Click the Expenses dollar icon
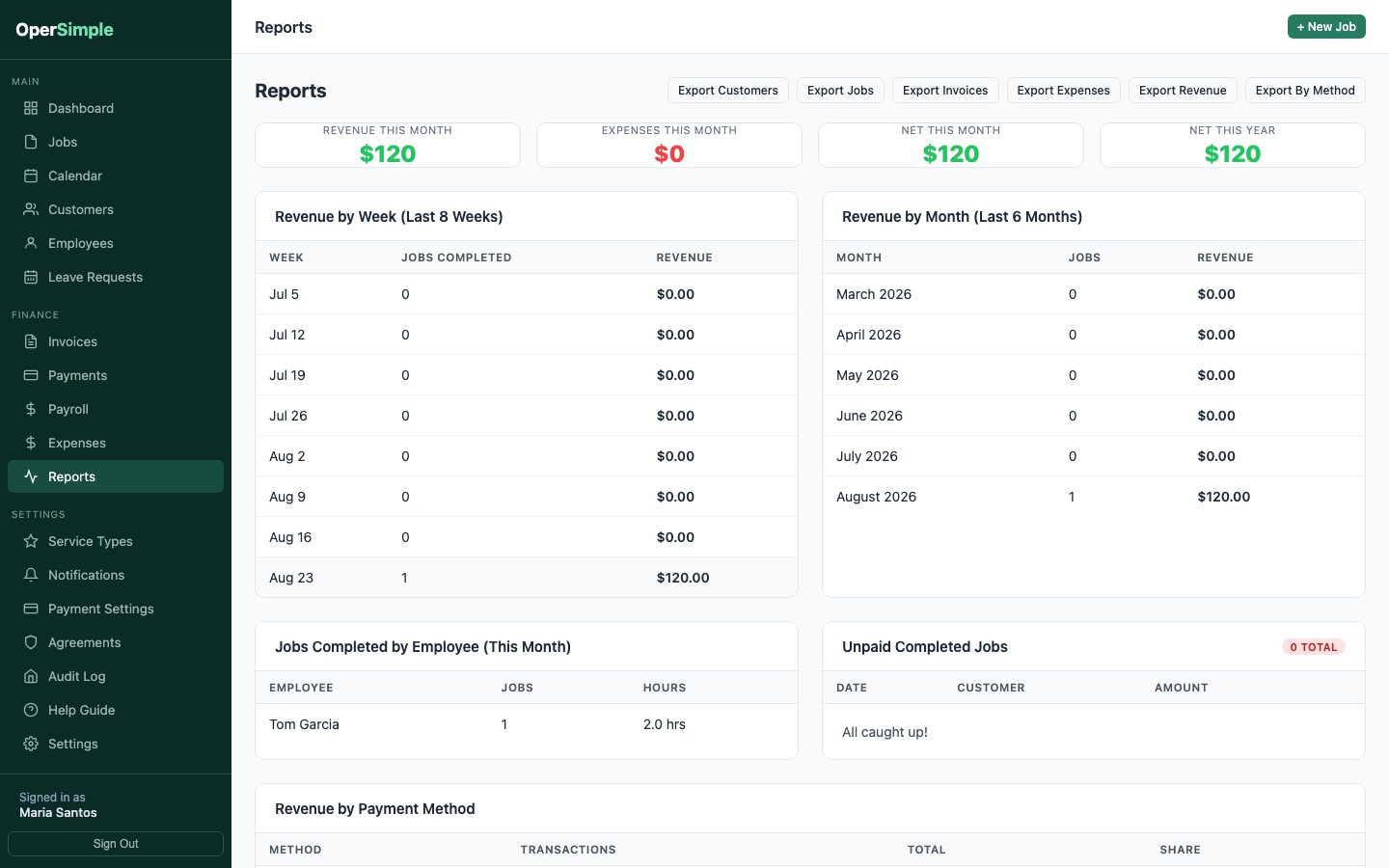The height and width of the screenshot is (868, 1389). point(31,443)
